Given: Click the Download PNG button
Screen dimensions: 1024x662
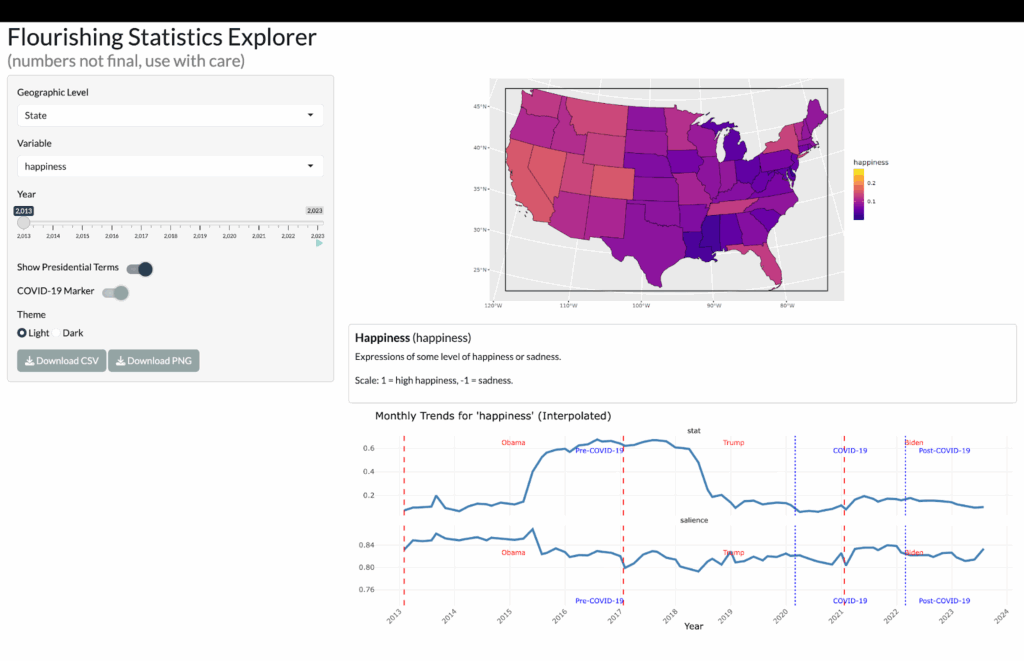Looking at the screenshot, I should coord(154,361).
